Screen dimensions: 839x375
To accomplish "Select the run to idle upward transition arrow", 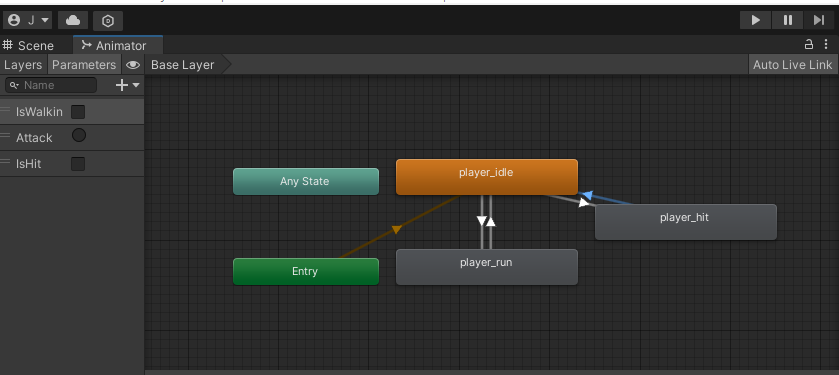I will tap(491, 221).
